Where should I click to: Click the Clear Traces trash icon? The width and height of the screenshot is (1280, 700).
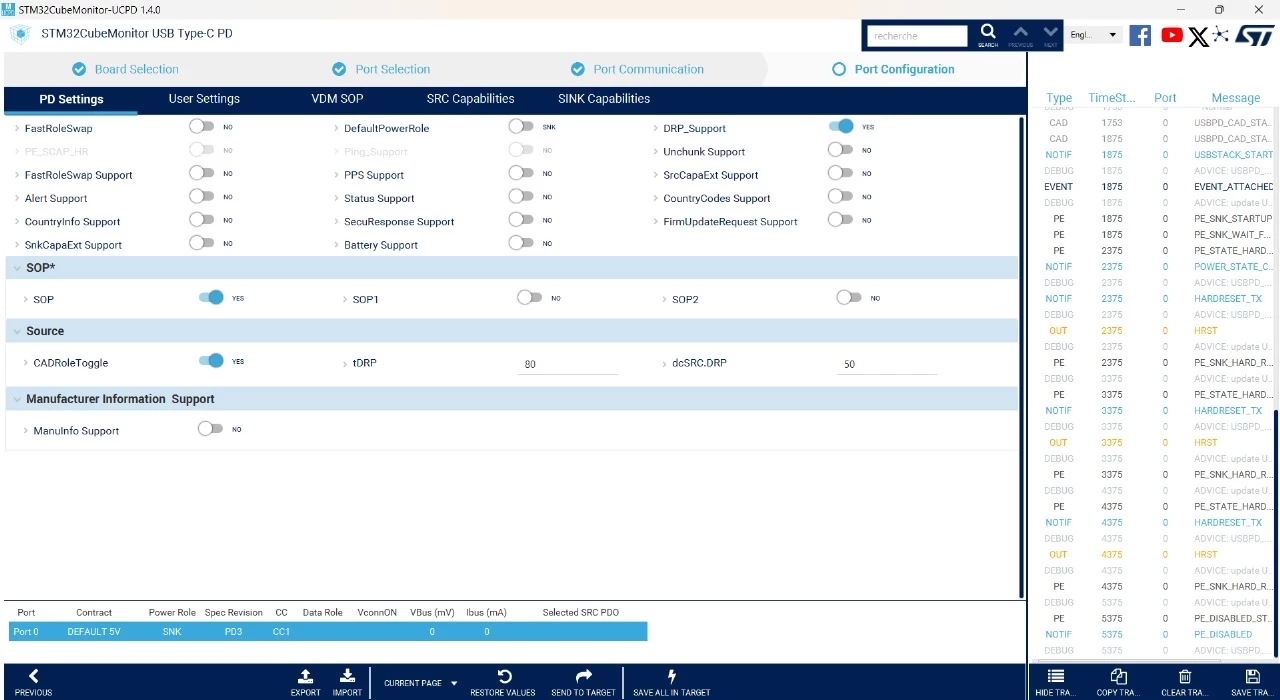click(x=1185, y=677)
